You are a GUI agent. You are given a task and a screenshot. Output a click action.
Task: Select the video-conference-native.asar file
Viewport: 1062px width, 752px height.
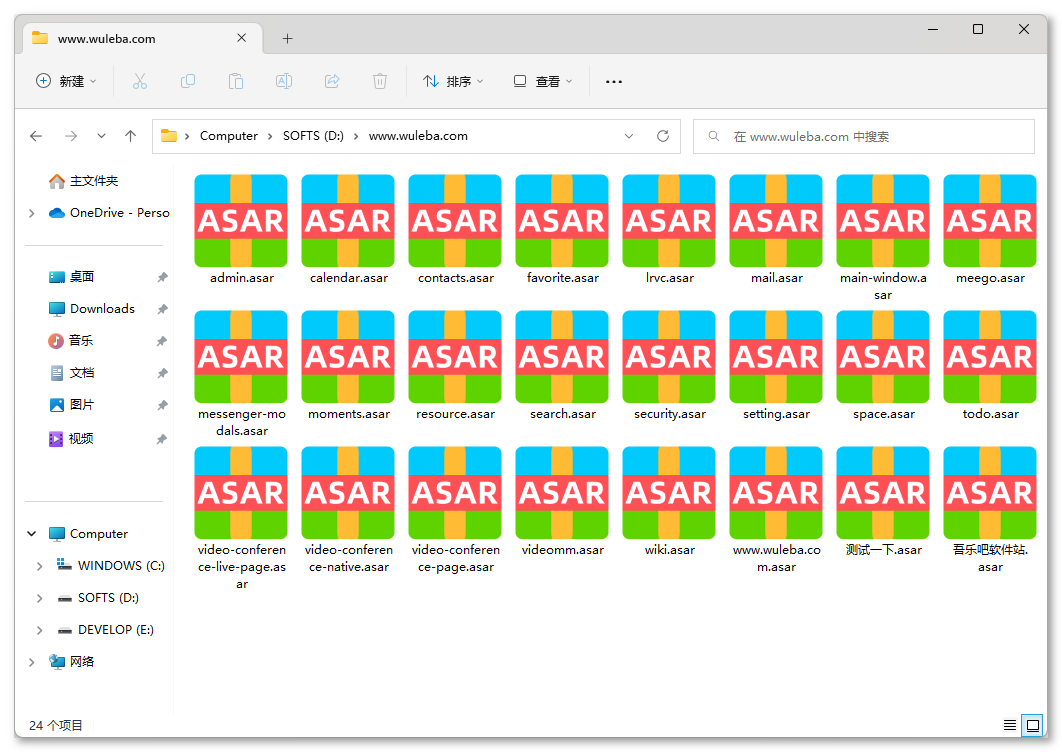tap(348, 510)
